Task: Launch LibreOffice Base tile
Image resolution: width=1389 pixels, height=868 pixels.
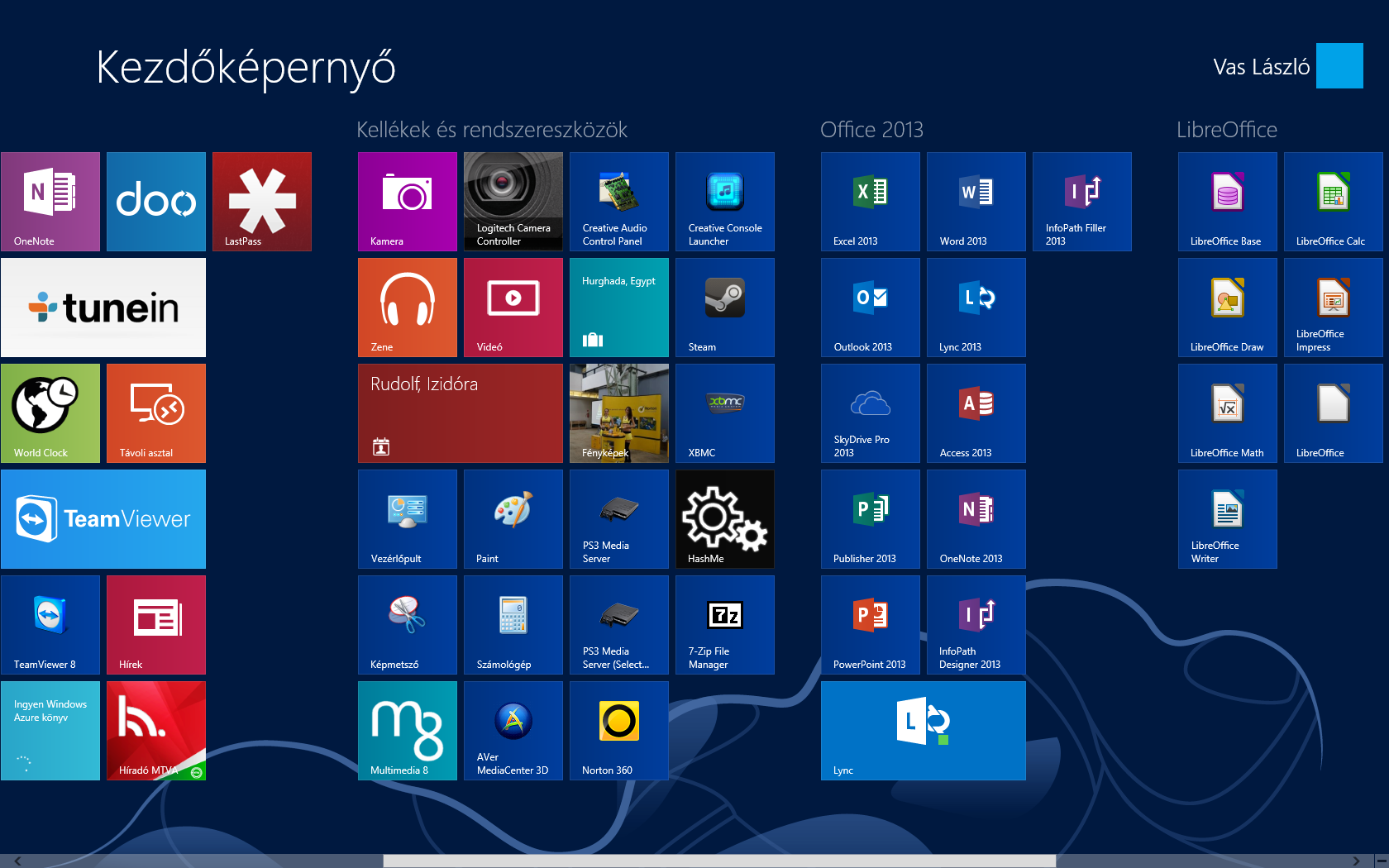Action: 1228,202
